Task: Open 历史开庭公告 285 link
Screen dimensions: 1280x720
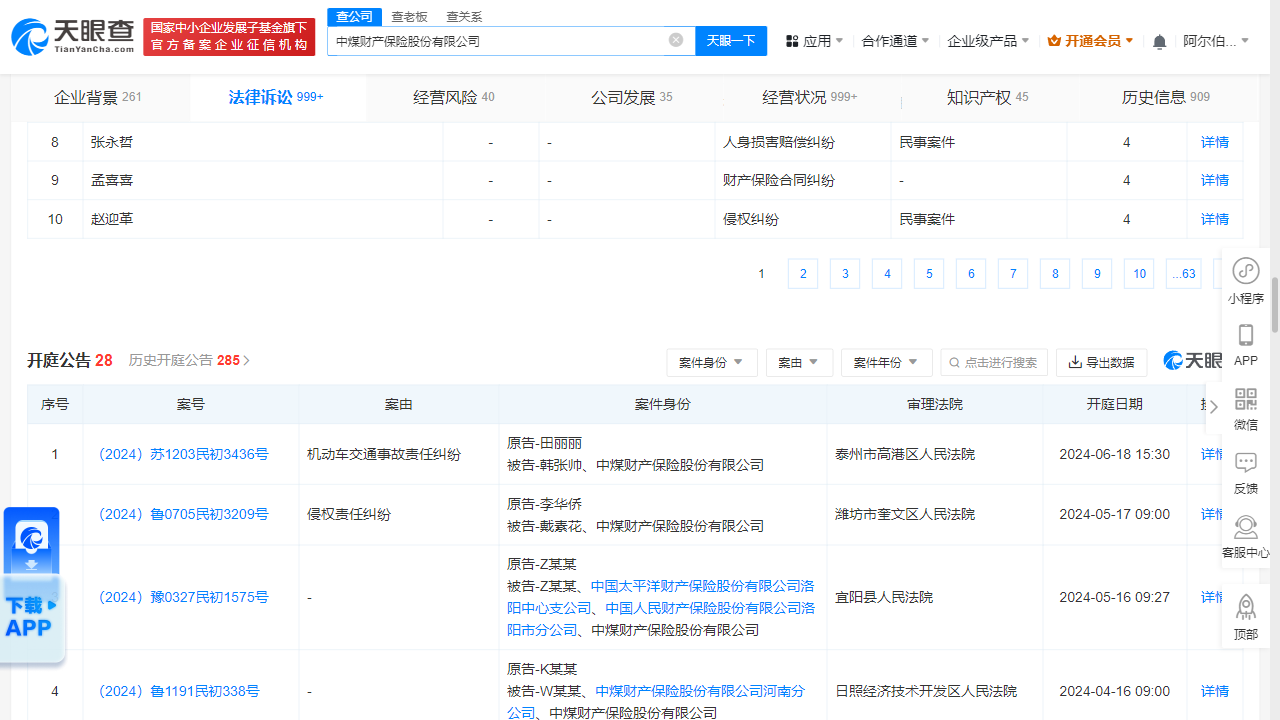Action: point(188,361)
